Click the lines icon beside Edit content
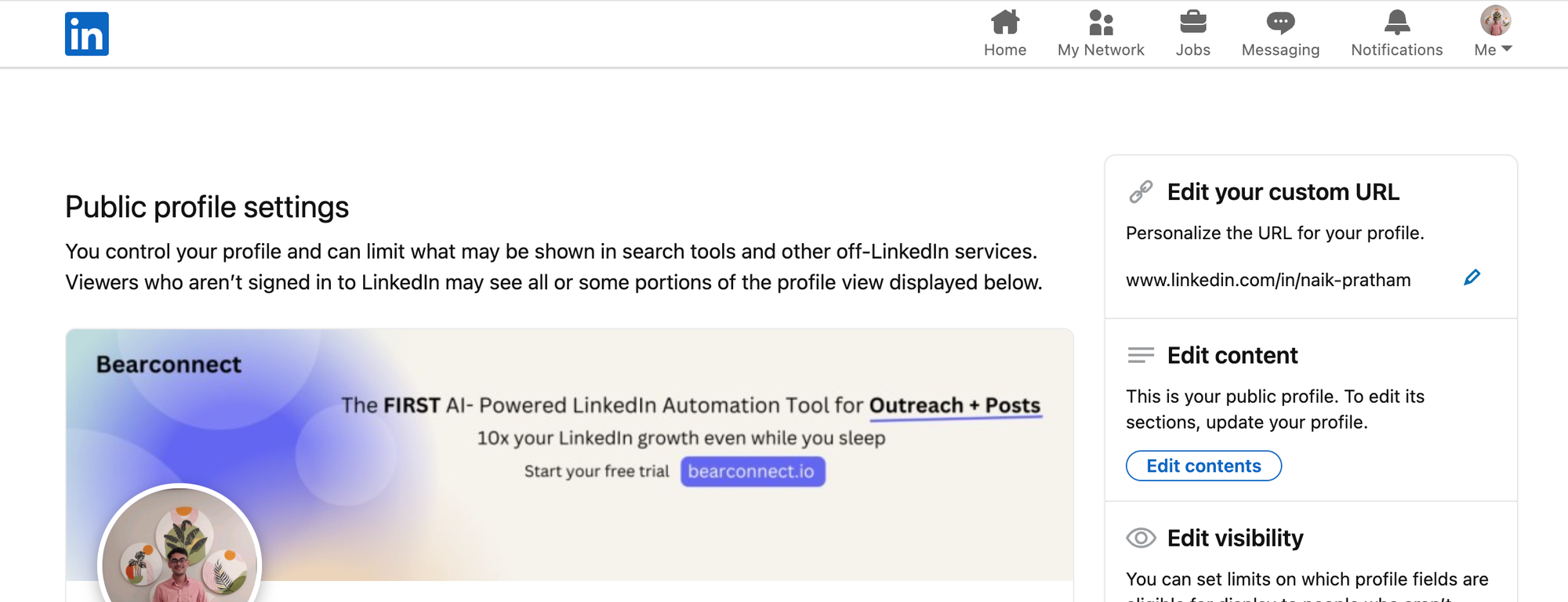The width and height of the screenshot is (1568, 602). pos(1141,355)
